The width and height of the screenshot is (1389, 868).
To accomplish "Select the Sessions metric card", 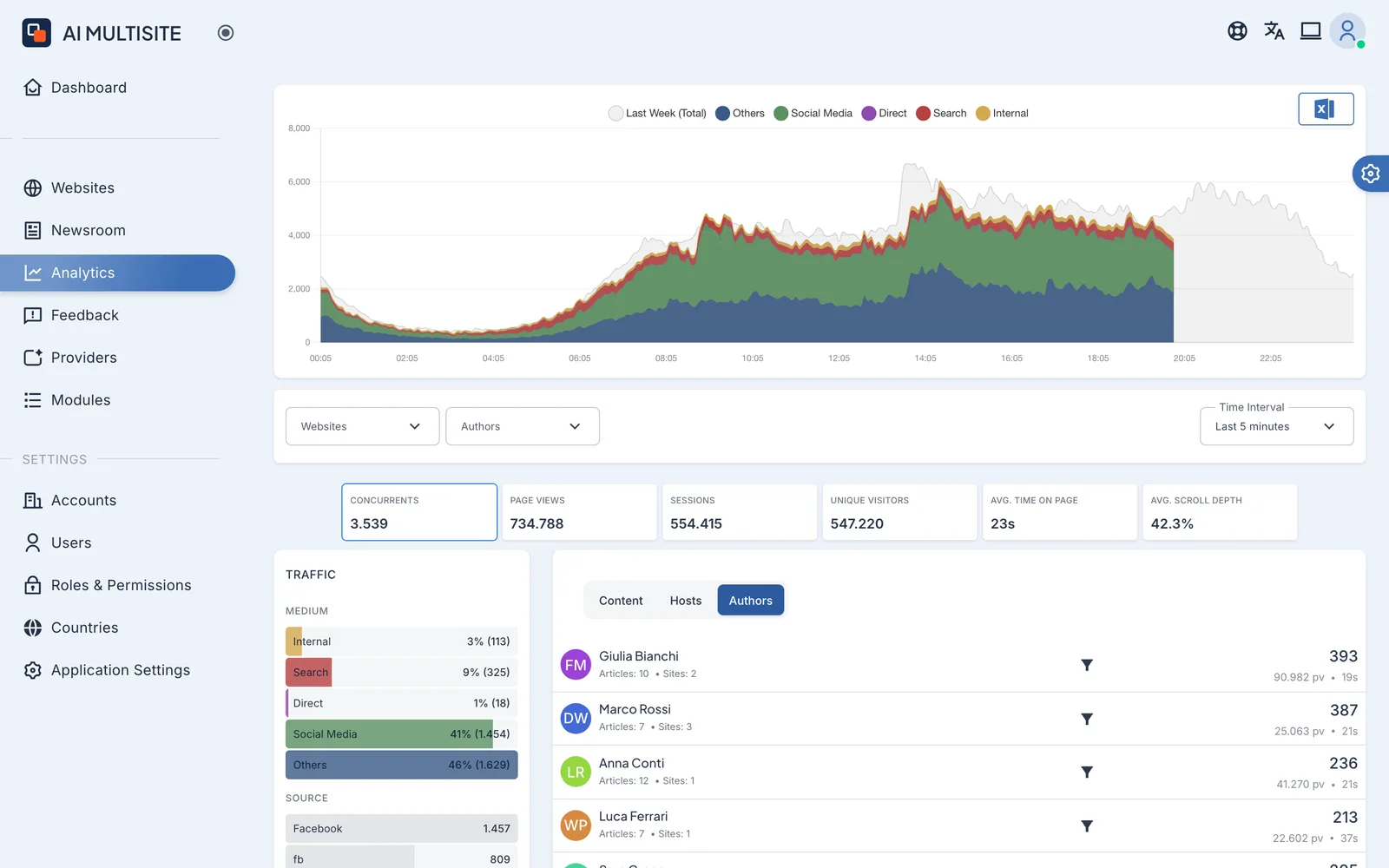I will 740,512.
